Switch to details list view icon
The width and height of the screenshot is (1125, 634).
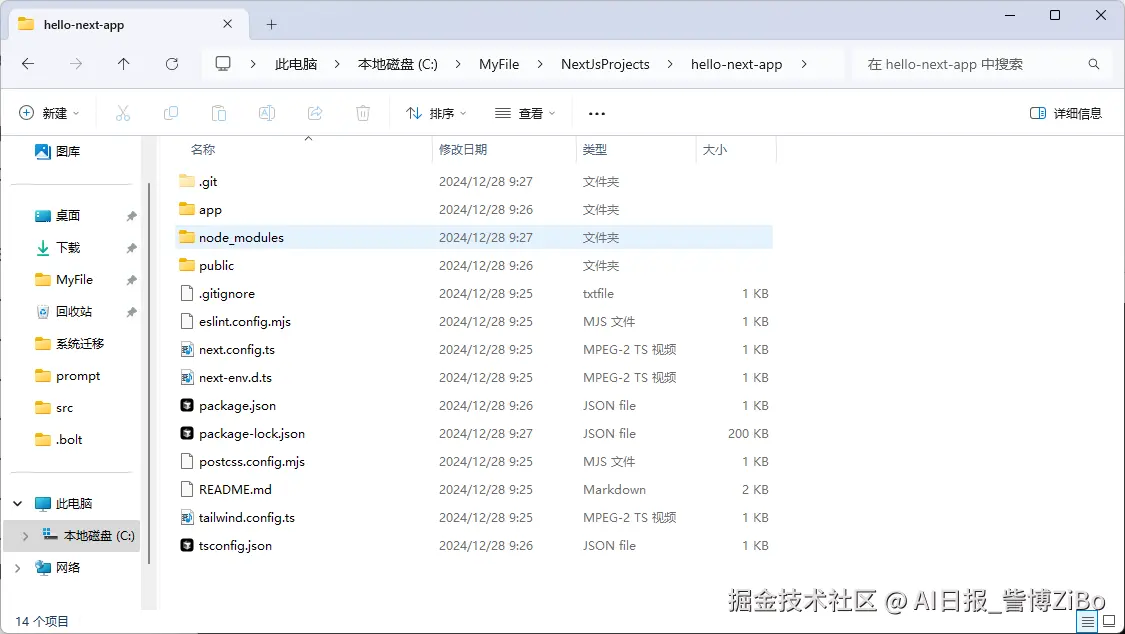[1088, 621]
